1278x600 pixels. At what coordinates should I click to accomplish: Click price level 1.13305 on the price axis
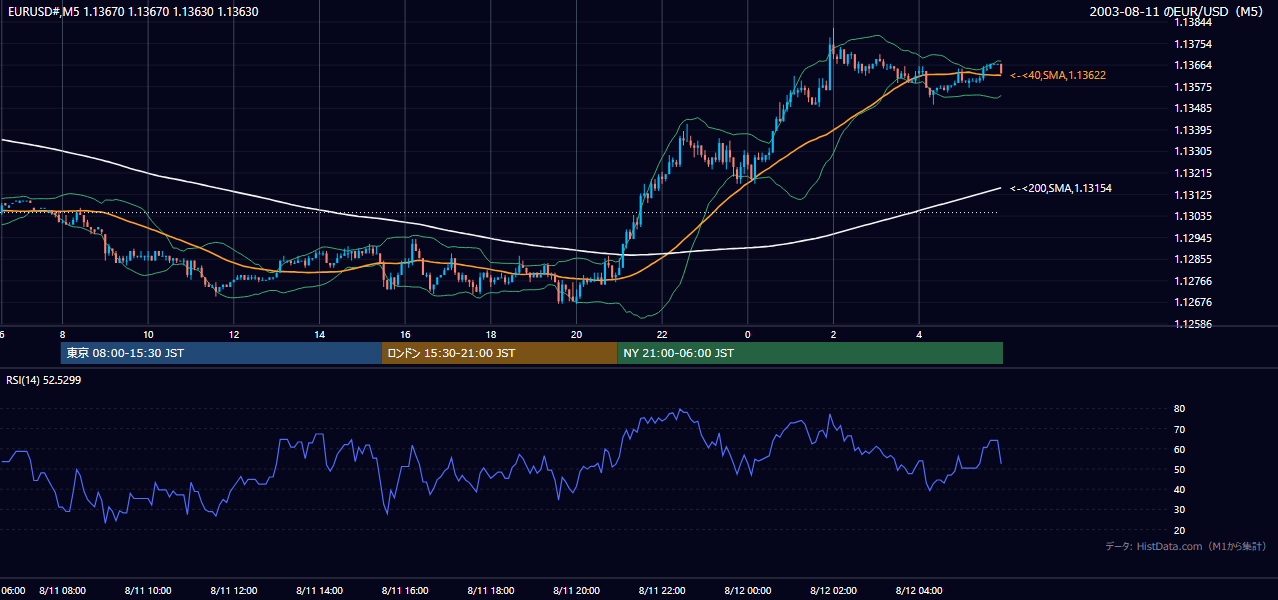[x=1193, y=151]
